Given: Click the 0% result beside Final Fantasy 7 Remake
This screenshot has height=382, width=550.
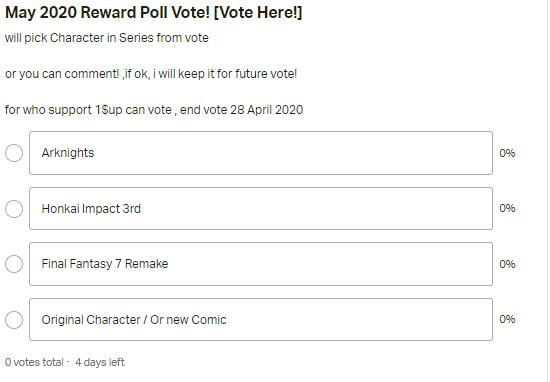Looking at the screenshot, I should coord(507,264).
